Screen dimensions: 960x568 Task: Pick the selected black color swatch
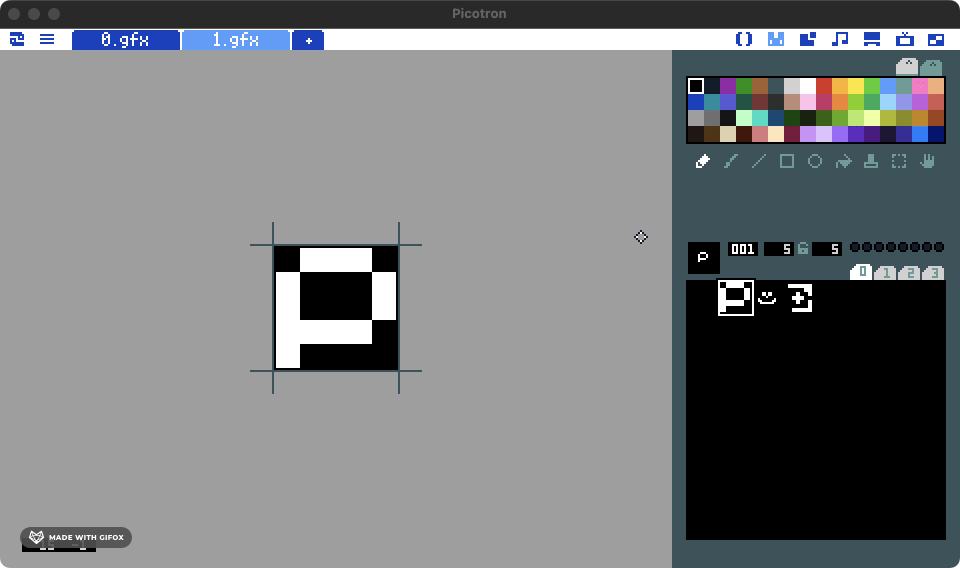tap(696, 86)
